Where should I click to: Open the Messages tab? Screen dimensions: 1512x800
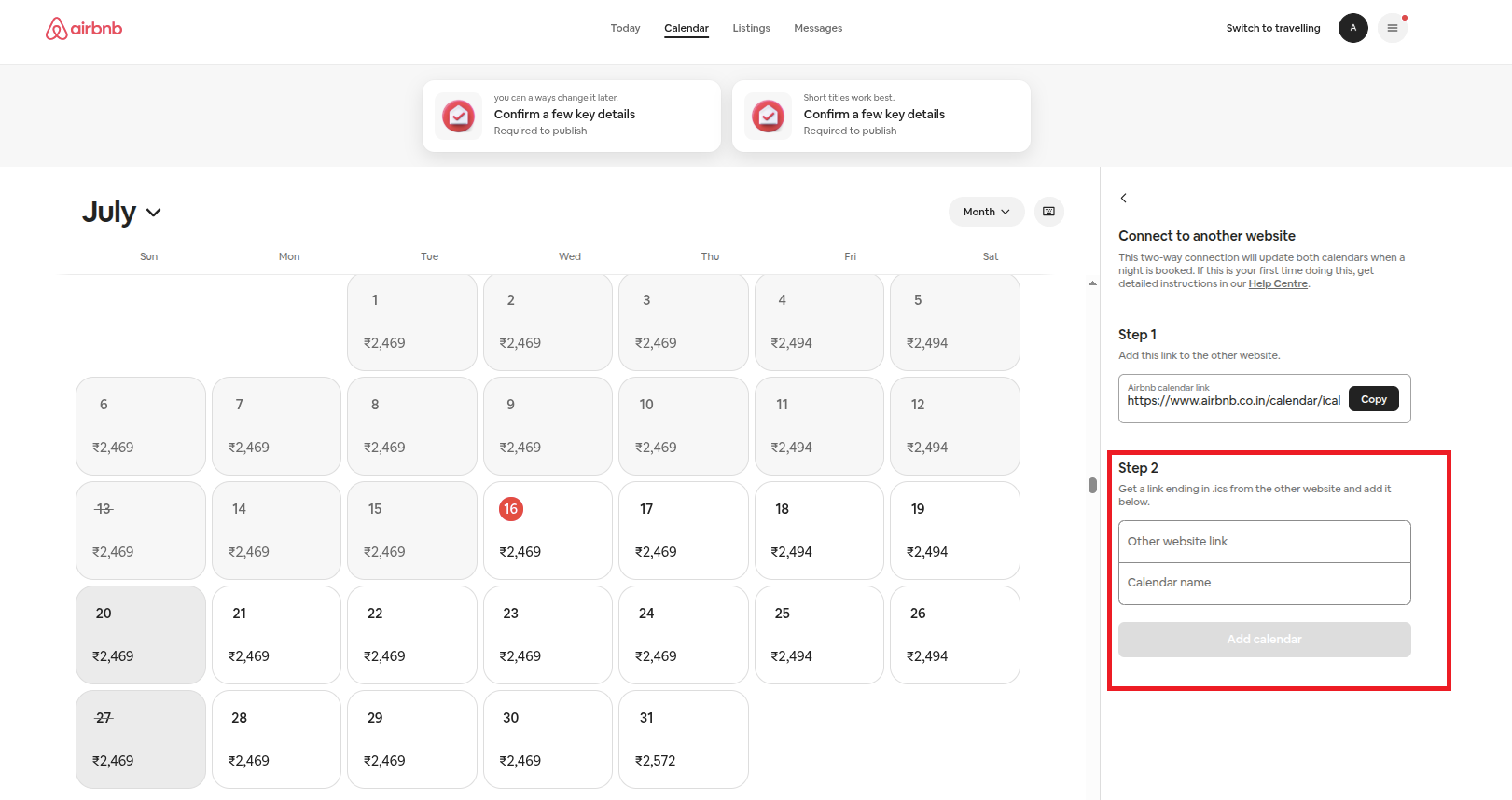pos(818,28)
